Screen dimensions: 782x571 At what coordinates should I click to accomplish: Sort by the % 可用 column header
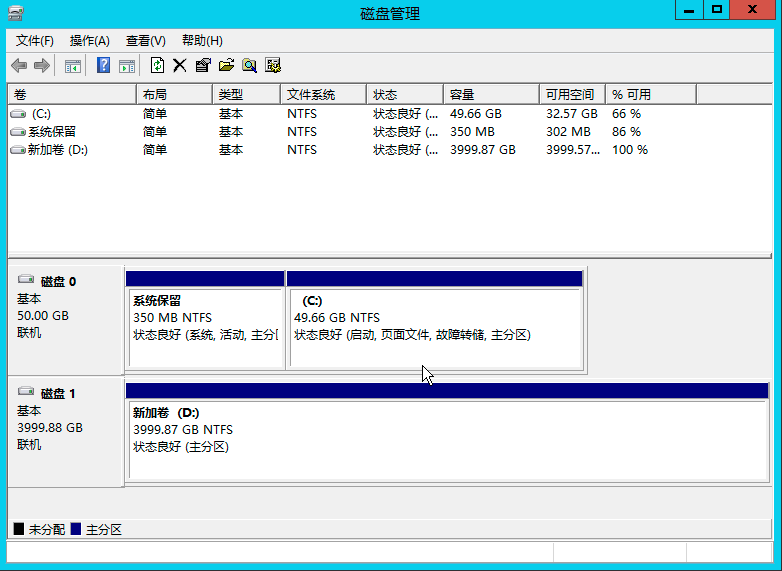pos(651,94)
